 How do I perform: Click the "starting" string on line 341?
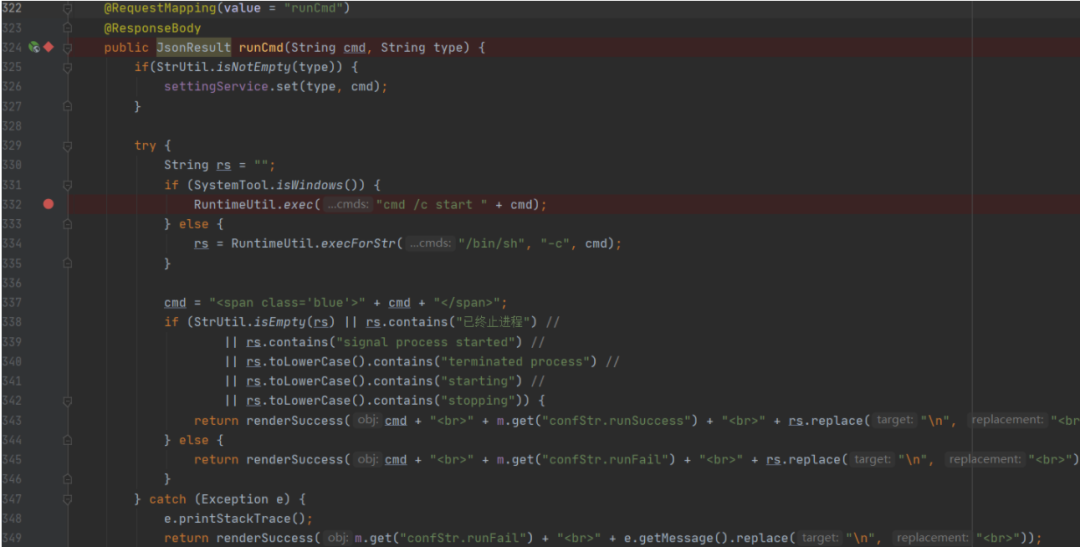(x=478, y=381)
